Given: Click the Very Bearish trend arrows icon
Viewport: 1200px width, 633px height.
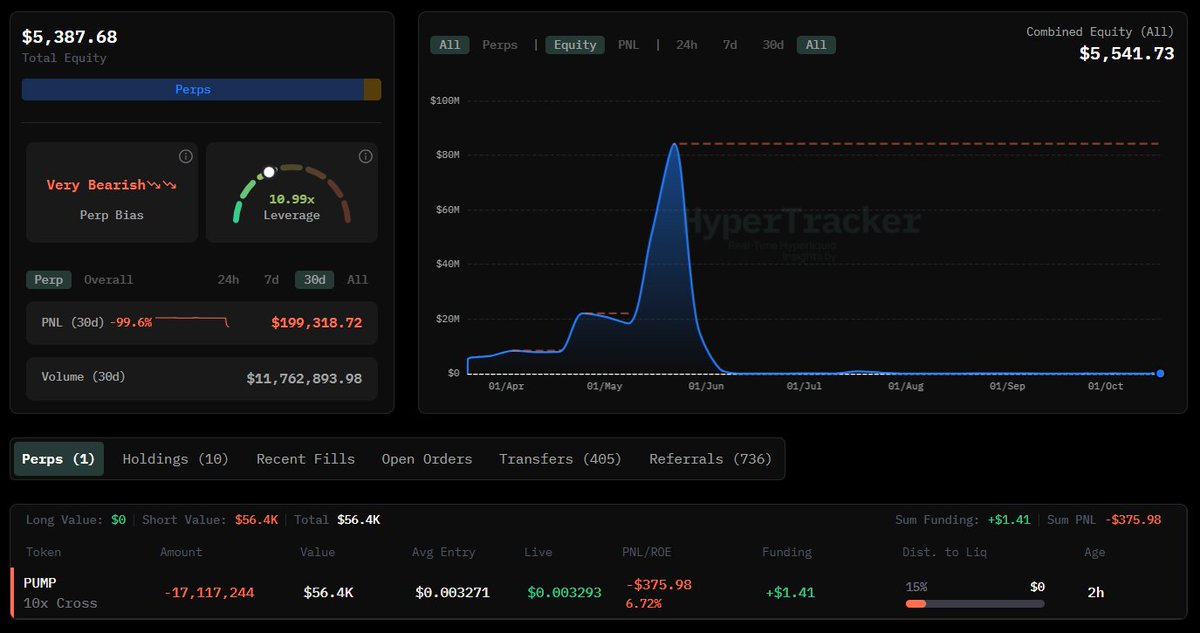Looking at the screenshot, I should pyautogui.click(x=162, y=185).
